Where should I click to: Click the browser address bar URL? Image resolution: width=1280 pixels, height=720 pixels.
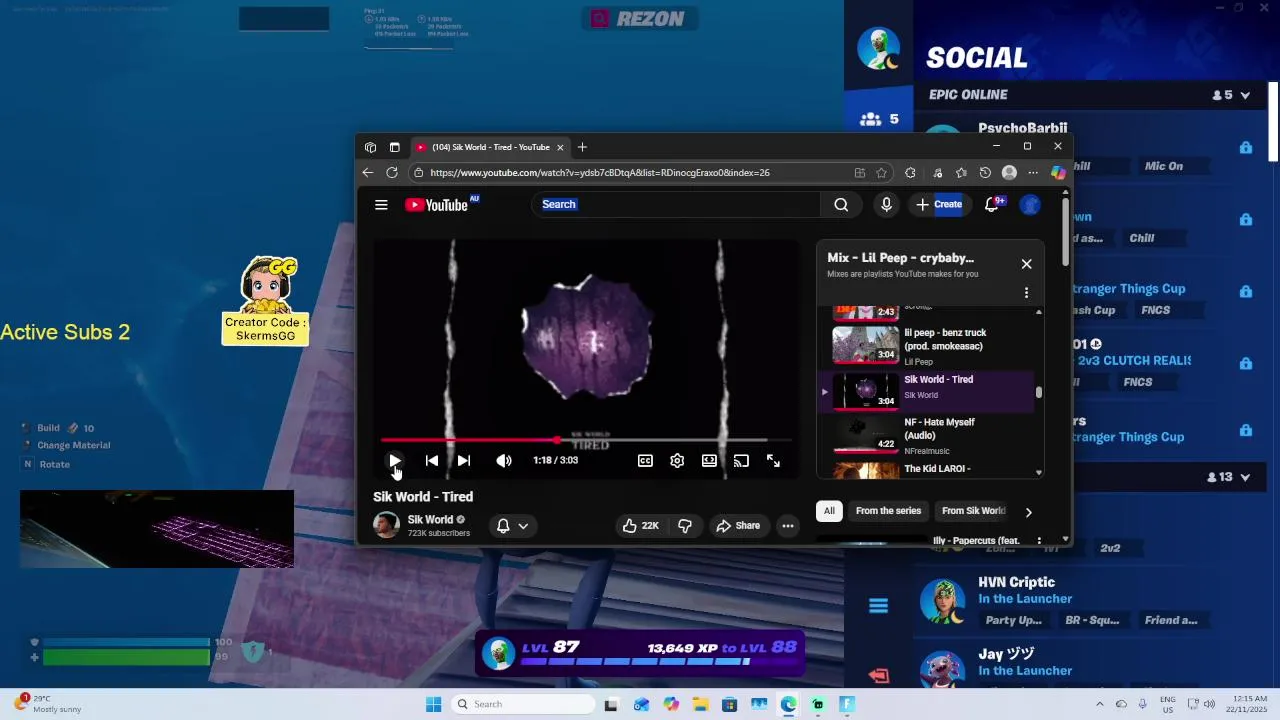point(600,172)
